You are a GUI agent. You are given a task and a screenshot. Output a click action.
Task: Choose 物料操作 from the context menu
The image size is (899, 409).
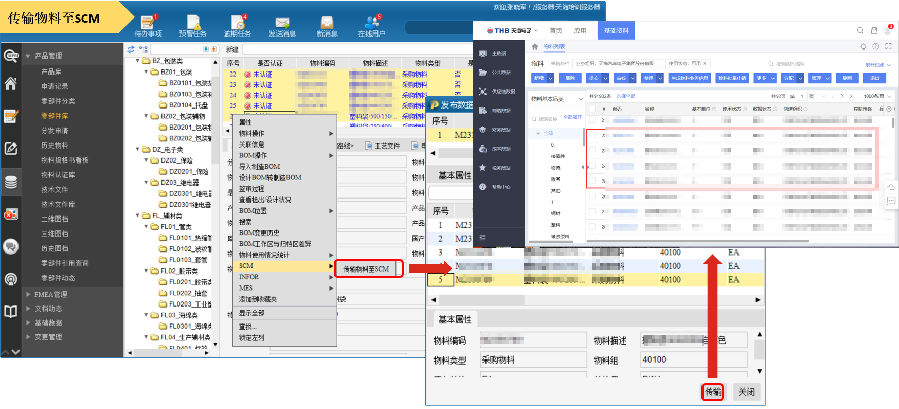(x=252, y=133)
